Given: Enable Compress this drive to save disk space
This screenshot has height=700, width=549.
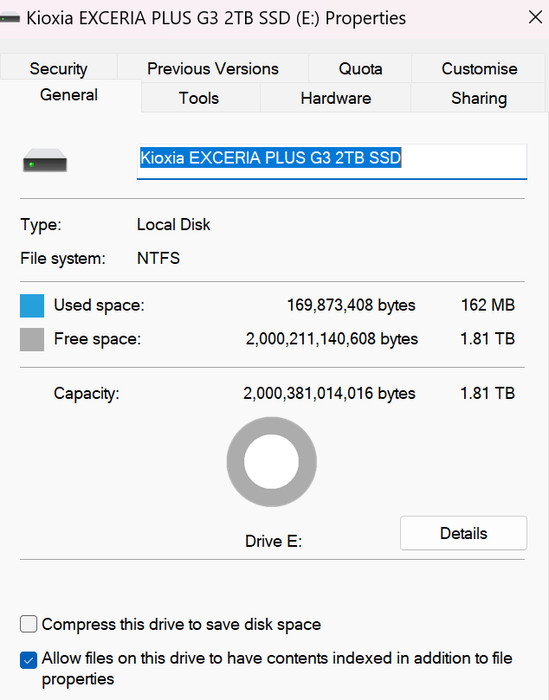Looking at the screenshot, I should point(28,624).
